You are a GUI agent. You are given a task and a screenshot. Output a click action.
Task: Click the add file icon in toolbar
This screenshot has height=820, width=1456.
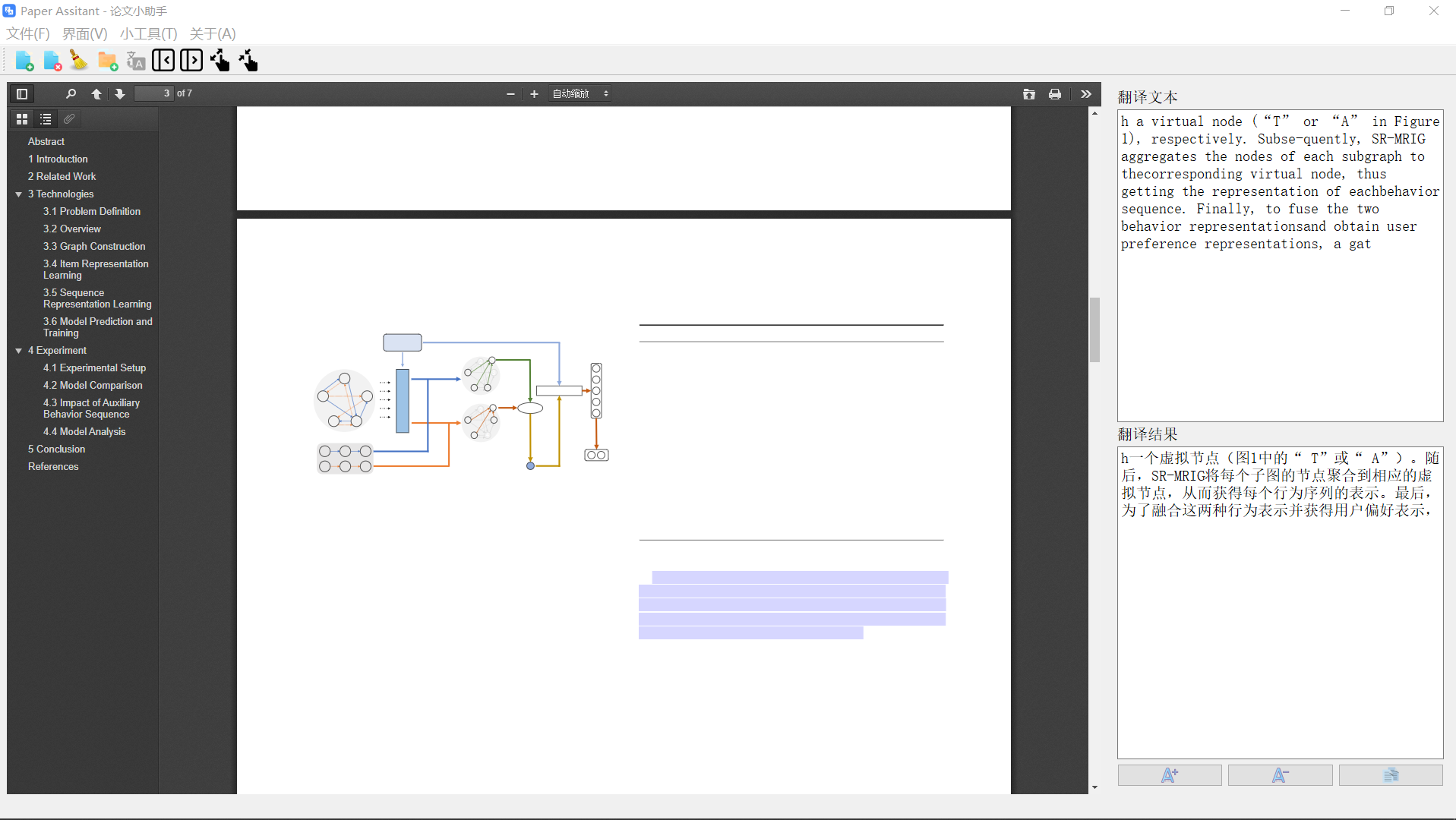[24, 61]
